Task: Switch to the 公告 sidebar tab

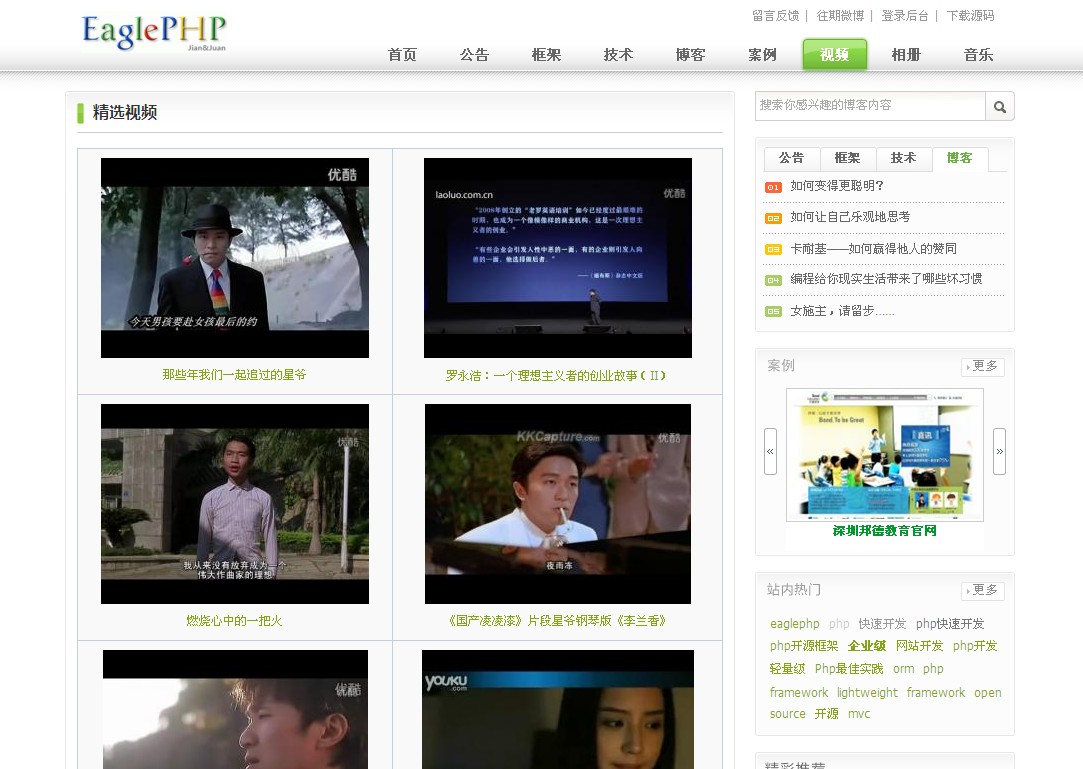Action: pyautogui.click(x=792, y=158)
